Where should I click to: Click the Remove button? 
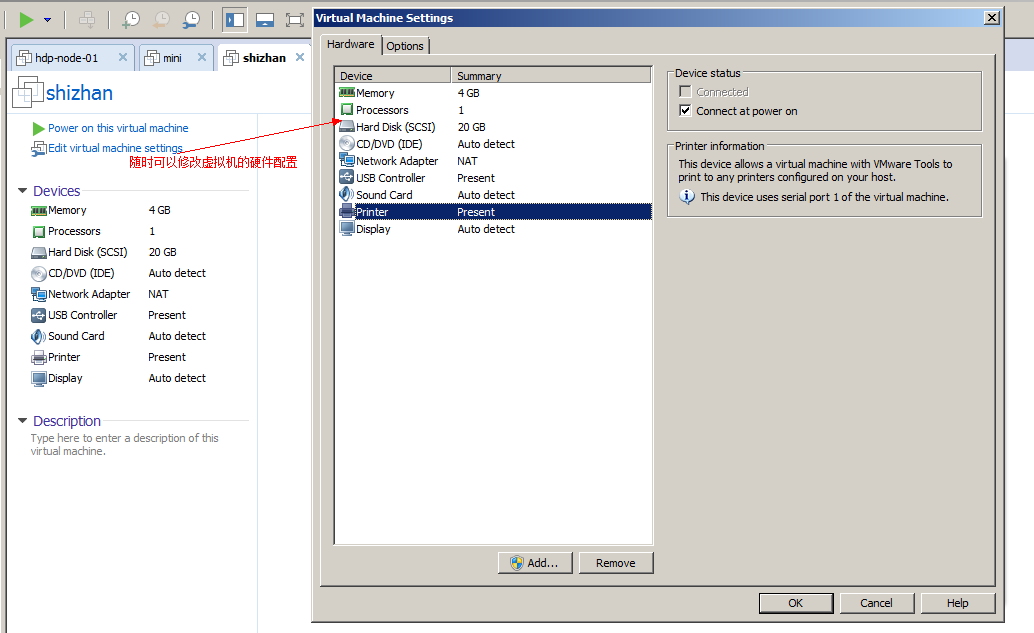(616, 563)
